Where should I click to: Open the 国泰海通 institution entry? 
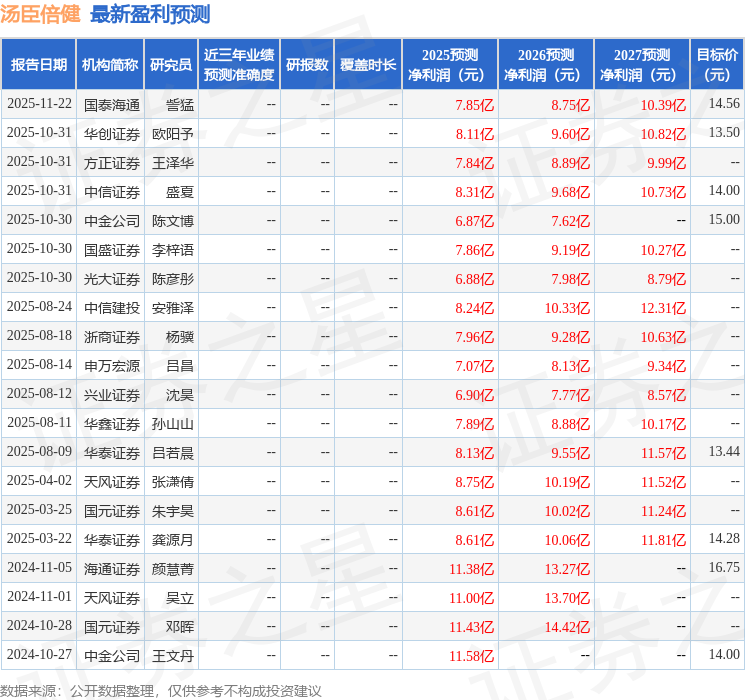112,104
